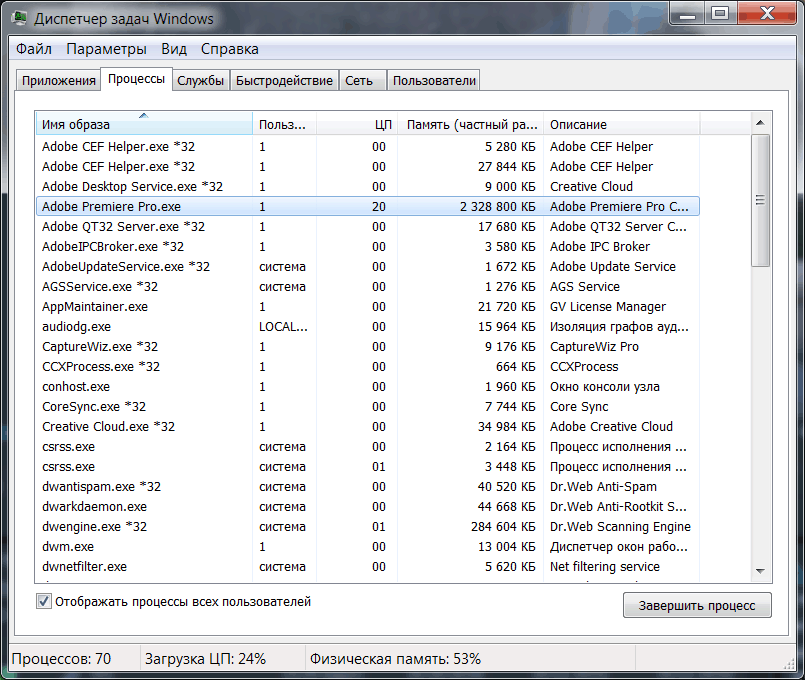Select the dwantispam.exe process
This screenshot has height=680, width=805.
coord(368,487)
